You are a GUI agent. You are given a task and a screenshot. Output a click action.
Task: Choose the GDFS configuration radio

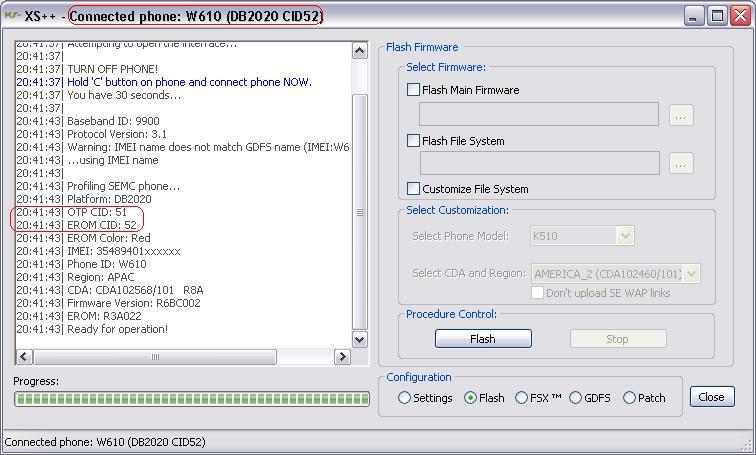tap(575, 398)
